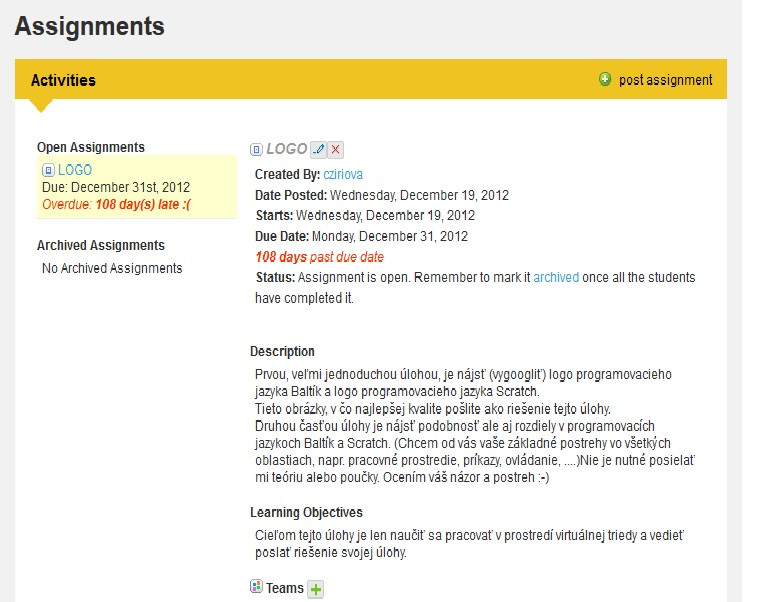This screenshot has height=602, width=780.
Task: Click the Learning Objectives heading
Action: 306,512
